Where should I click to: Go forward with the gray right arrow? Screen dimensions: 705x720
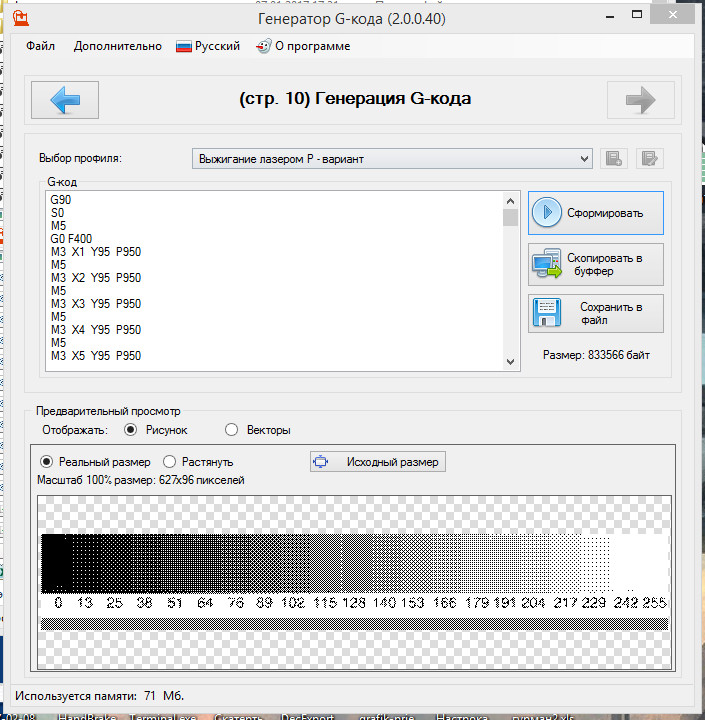[x=641, y=100]
